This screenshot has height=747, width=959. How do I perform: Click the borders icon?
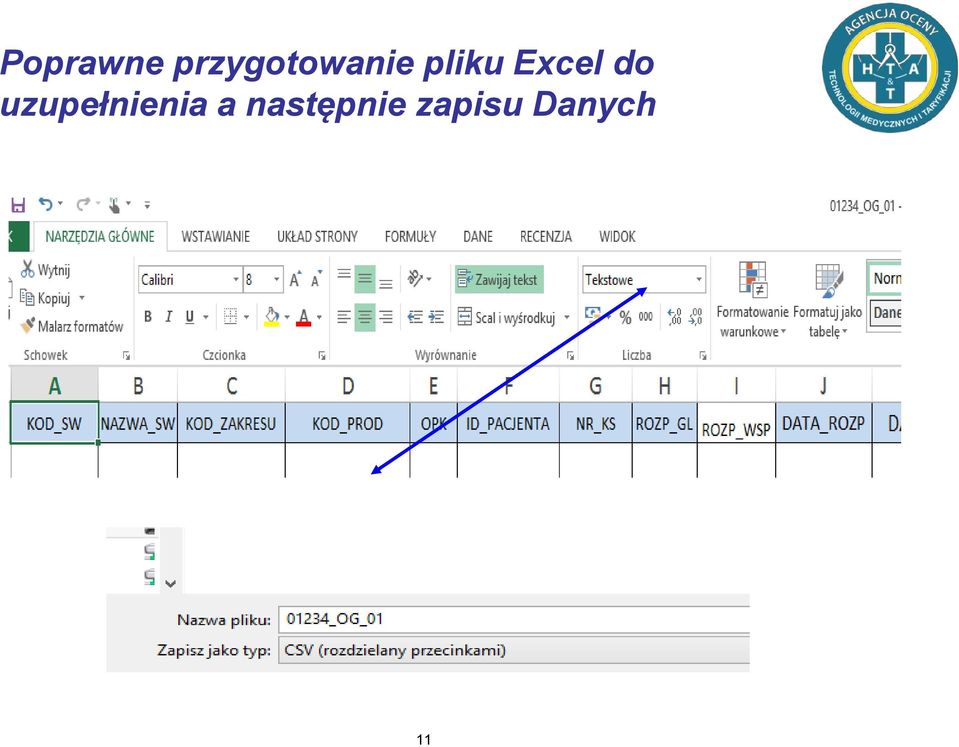(230, 316)
